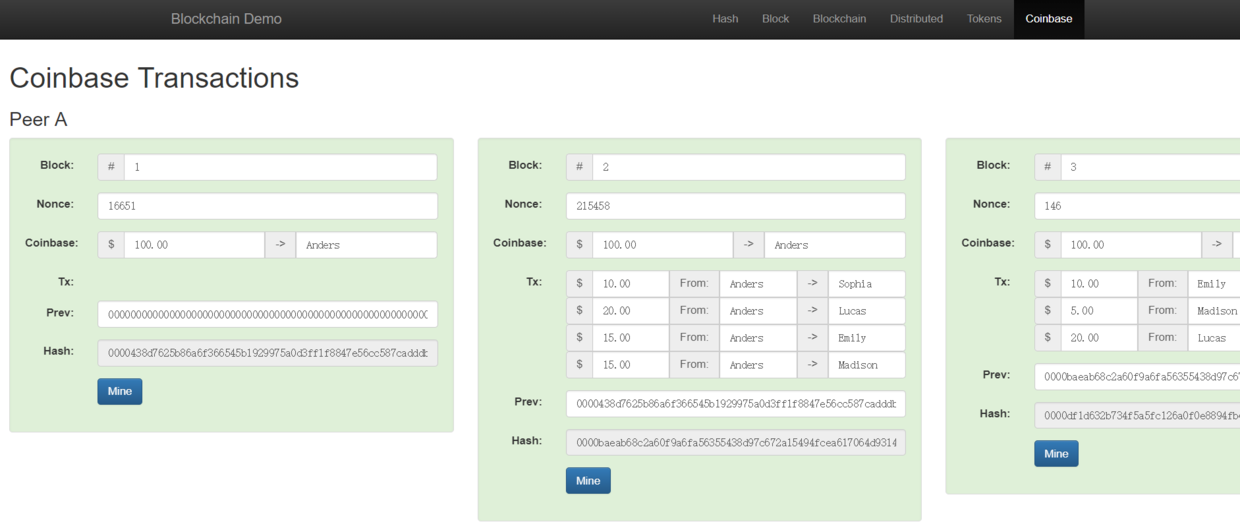Edit block 3 sender Madison
The image size is (1240, 532).
pyautogui.click(x=1214, y=311)
